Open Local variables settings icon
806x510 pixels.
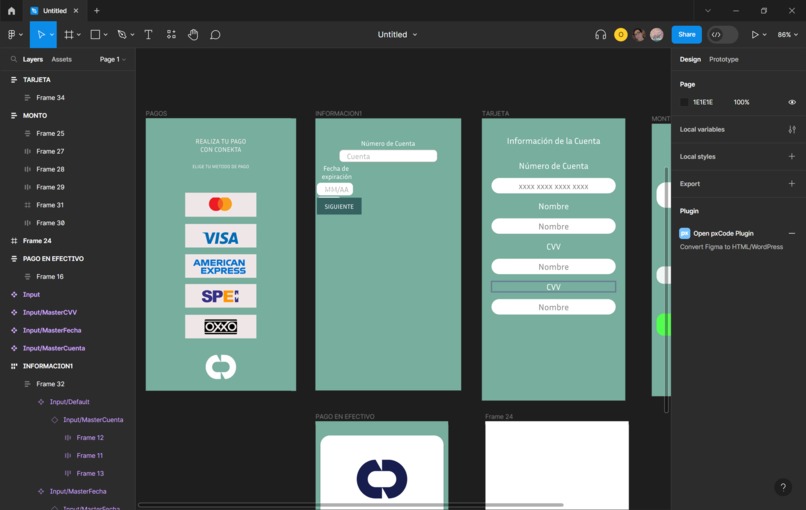click(x=792, y=130)
